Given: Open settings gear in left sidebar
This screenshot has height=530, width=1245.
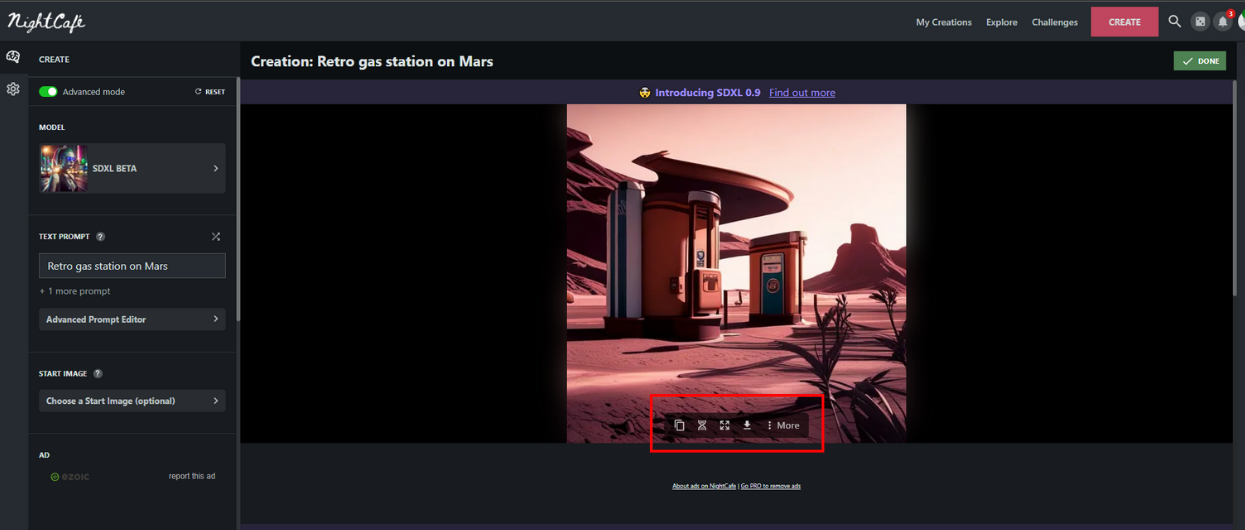Looking at the screenshot, I should pos(13,89).
